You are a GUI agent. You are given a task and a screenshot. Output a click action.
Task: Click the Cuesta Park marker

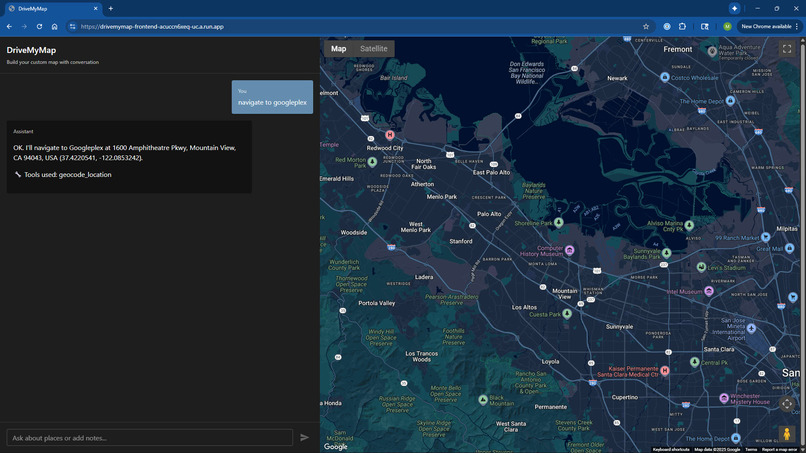tap(566, 314)
